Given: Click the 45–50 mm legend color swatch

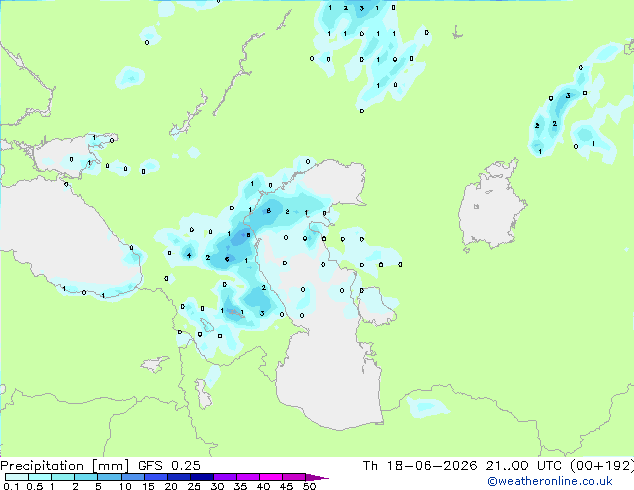Looking at the screenshot, I should pos(294,477).
